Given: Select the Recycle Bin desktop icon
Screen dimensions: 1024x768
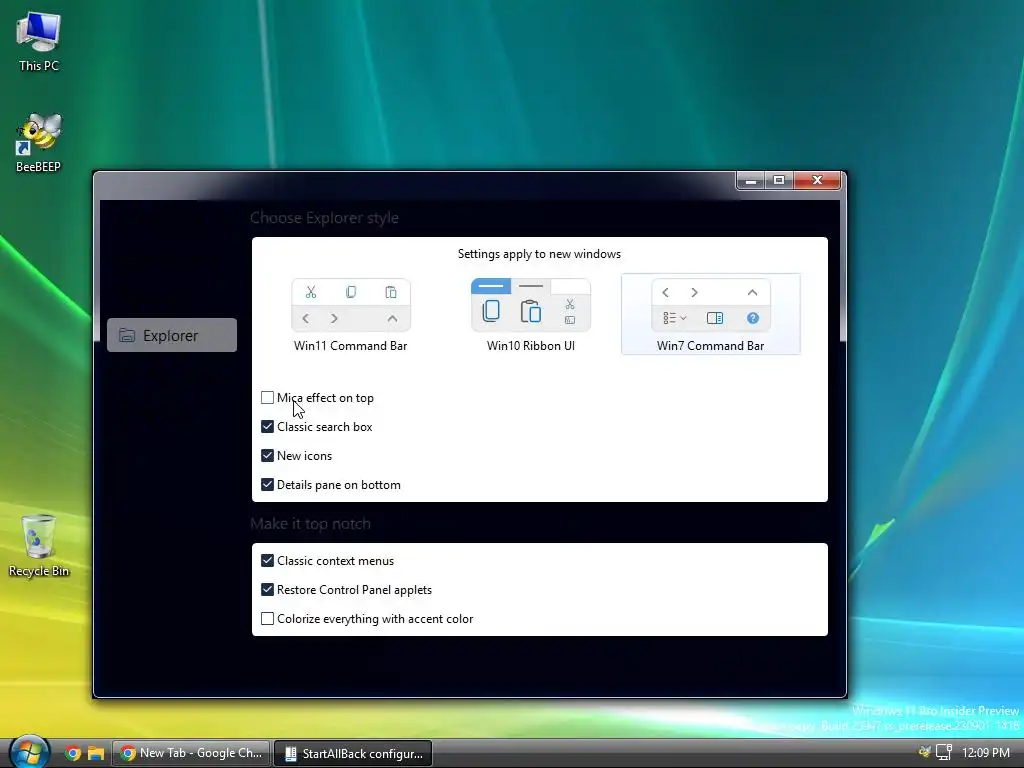Looking at the screenshot, I should [39, 546].
